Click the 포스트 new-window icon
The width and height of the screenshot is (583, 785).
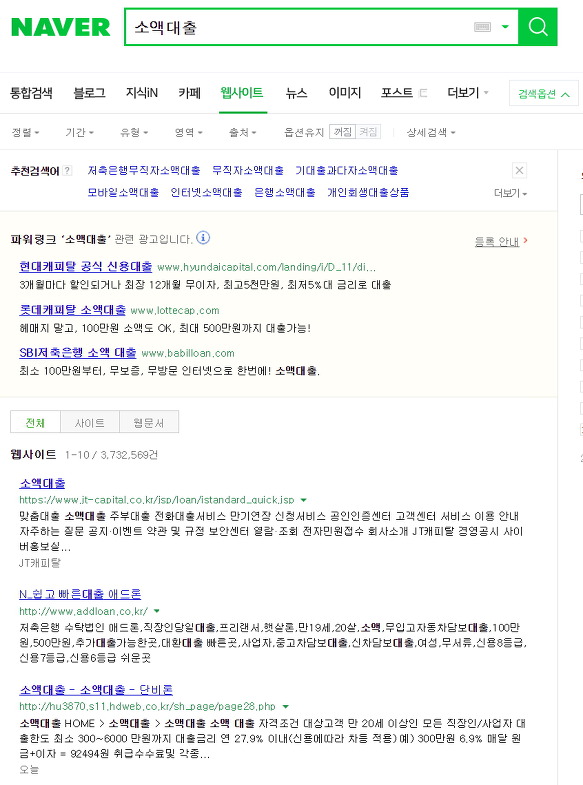pos(422,93)
